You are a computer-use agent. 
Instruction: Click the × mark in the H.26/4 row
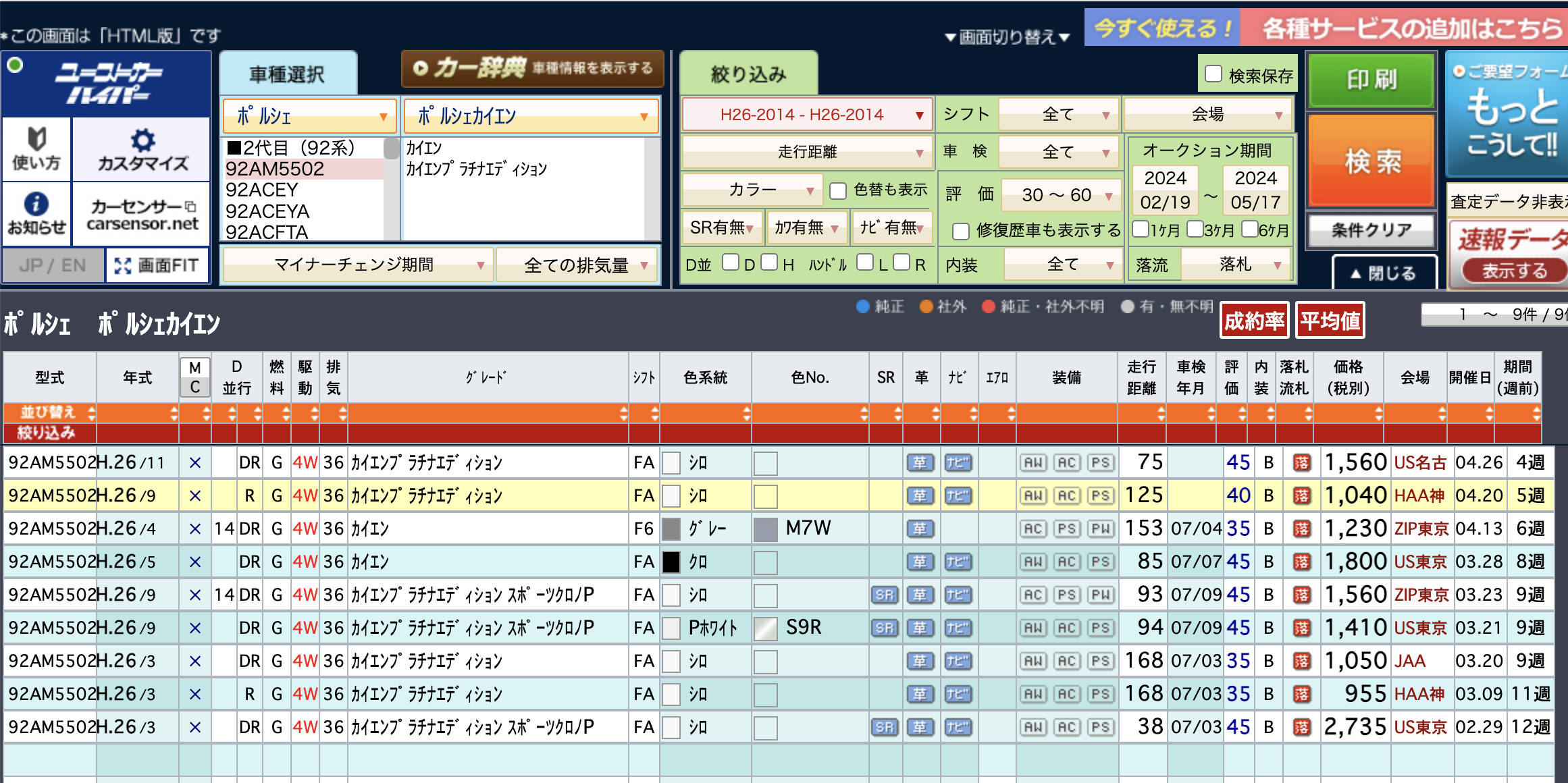[x=195, y=529]
